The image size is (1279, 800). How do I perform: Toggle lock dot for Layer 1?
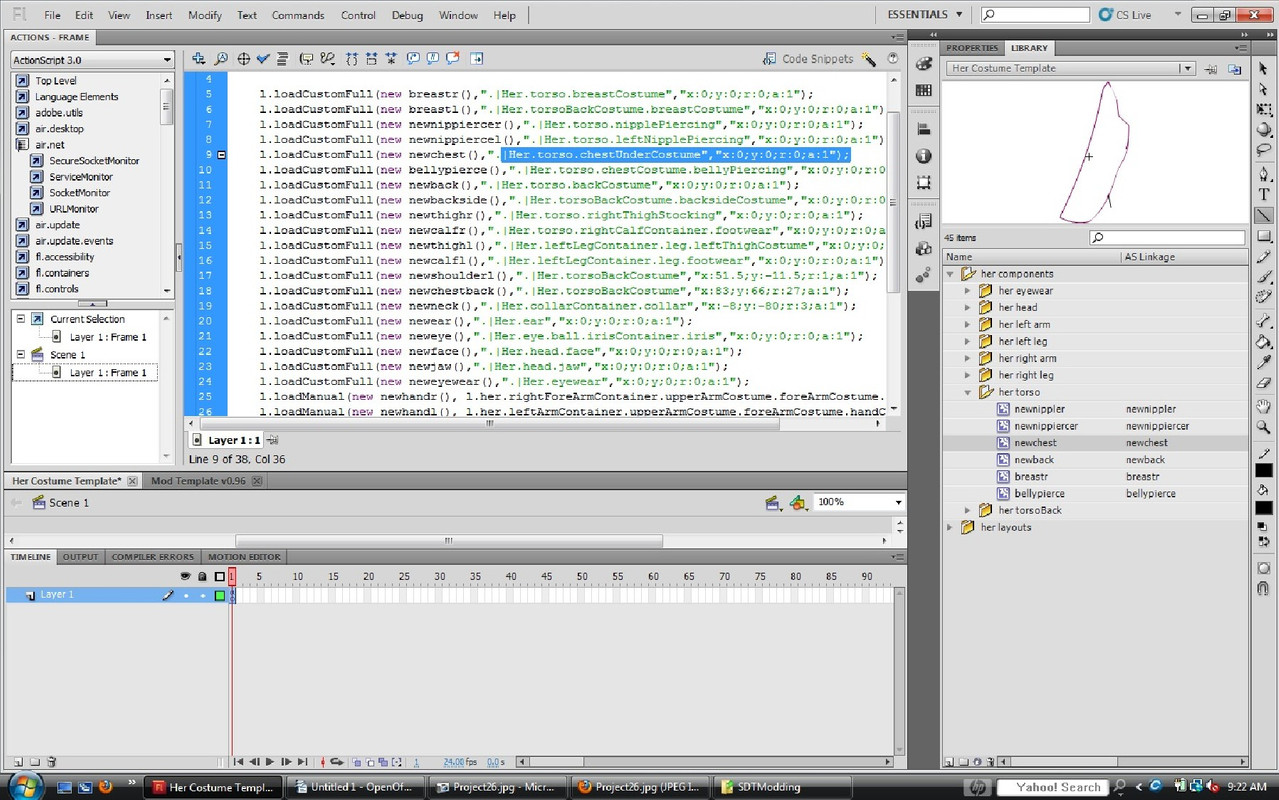(x=202, y=595)
